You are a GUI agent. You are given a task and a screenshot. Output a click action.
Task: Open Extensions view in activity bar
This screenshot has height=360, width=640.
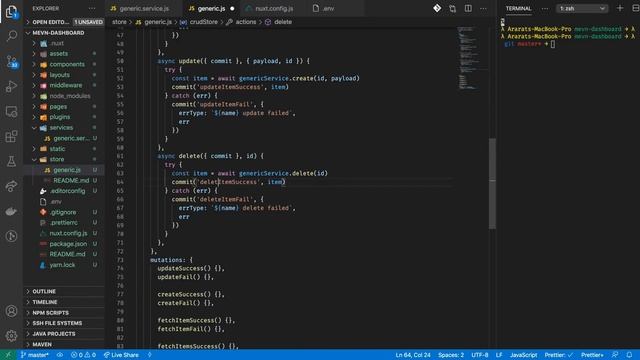click(x=11, y=136)
